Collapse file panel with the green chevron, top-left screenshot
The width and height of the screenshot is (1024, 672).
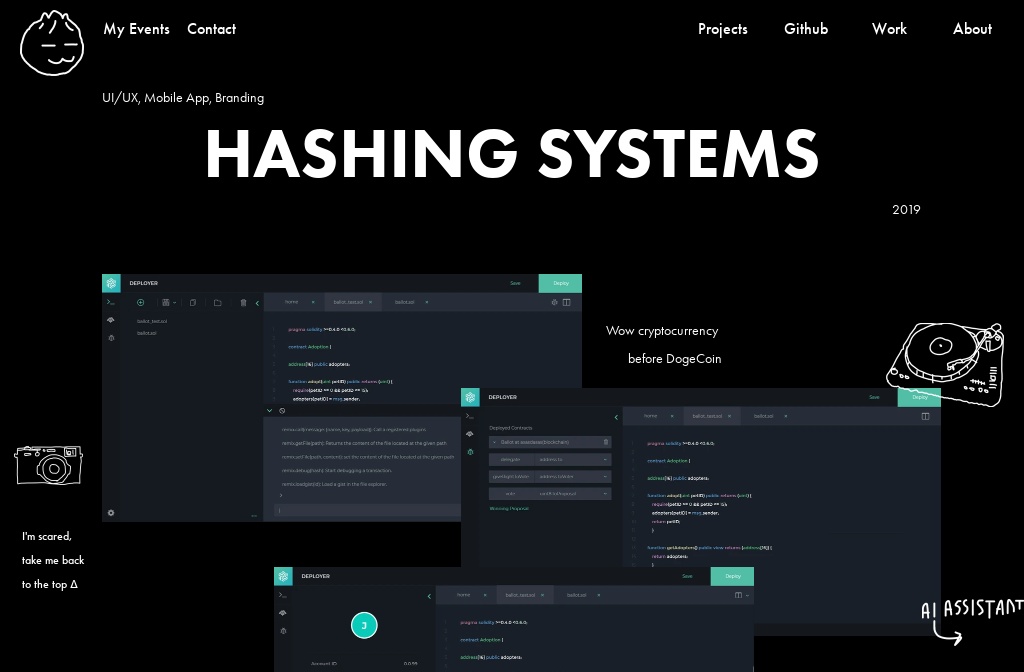(257, 303)
